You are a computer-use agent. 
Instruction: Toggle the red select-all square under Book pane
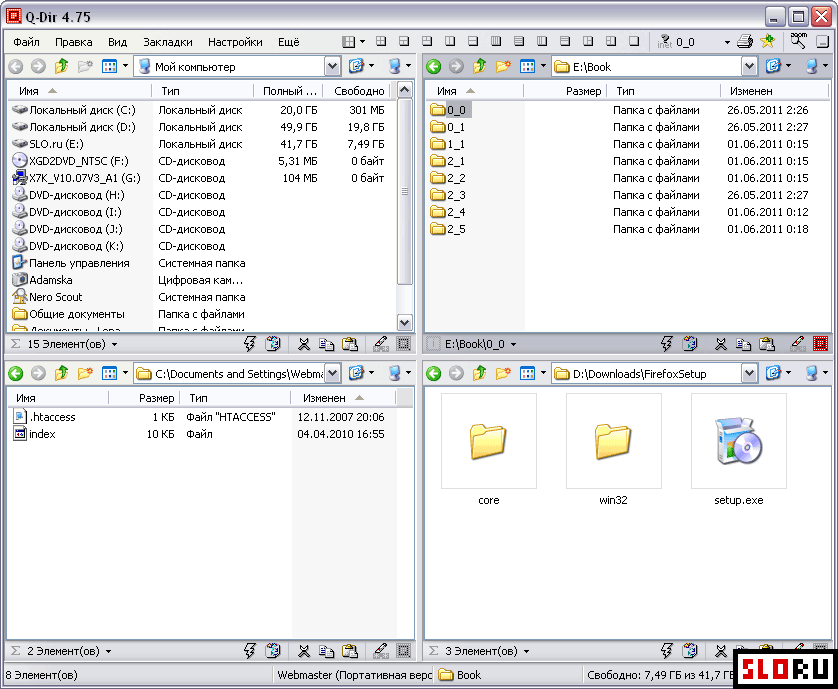[x=820, y=344]
